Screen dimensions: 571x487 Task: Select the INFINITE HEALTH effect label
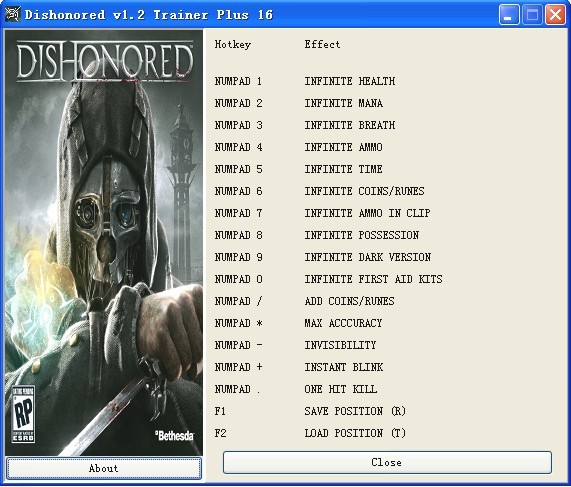pyautogui.click(x=350, y=81)
